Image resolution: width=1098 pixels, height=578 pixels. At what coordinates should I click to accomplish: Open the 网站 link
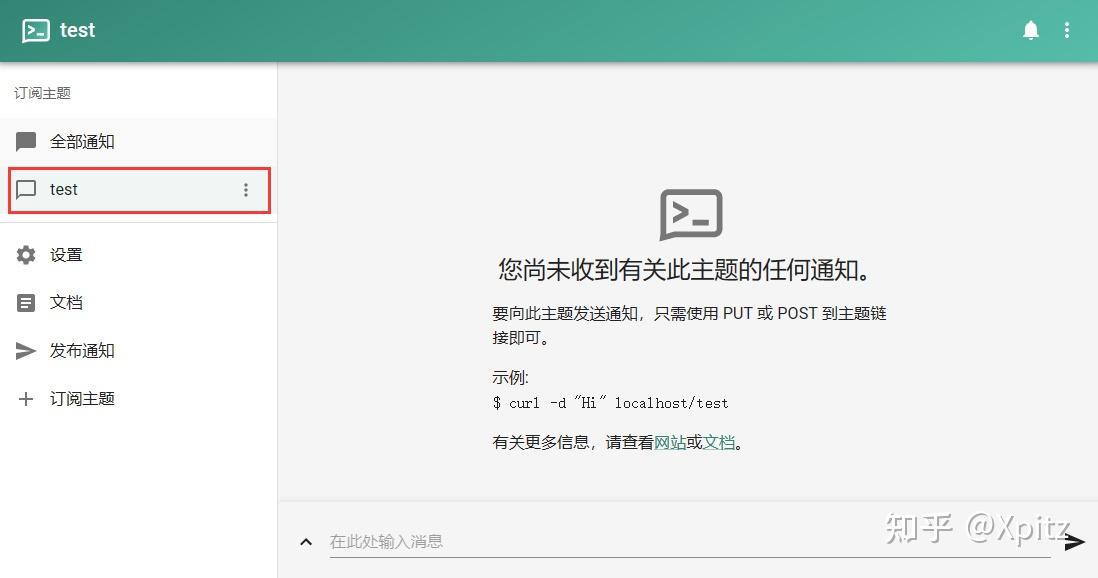[x=672, y=442]
